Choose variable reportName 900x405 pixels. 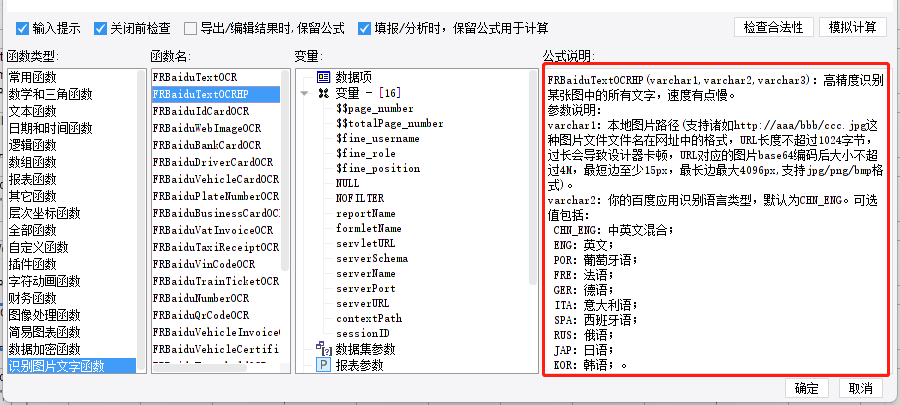tap(365, 213)
